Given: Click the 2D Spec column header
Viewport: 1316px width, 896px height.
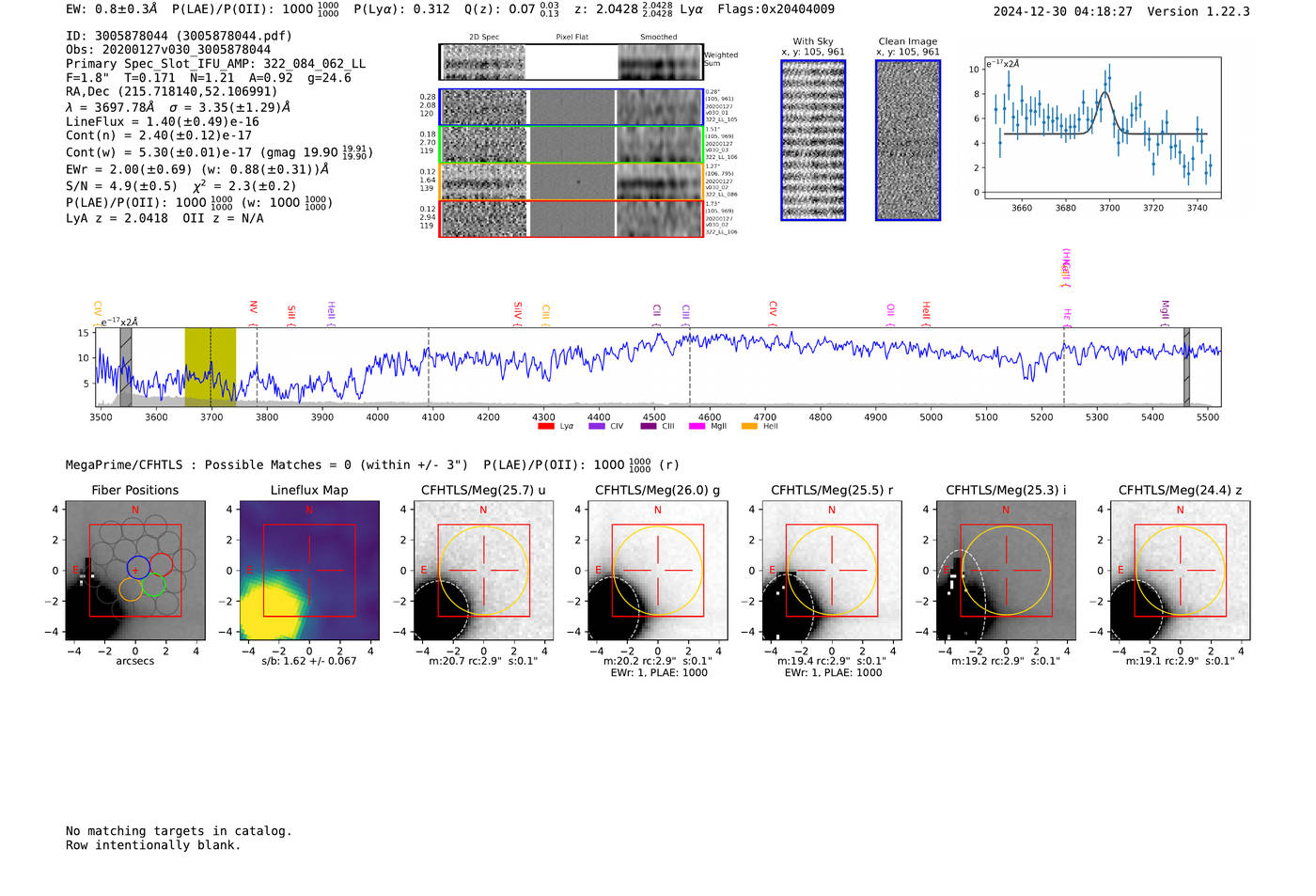Looking at the screenshot, I should pos(484,38).
